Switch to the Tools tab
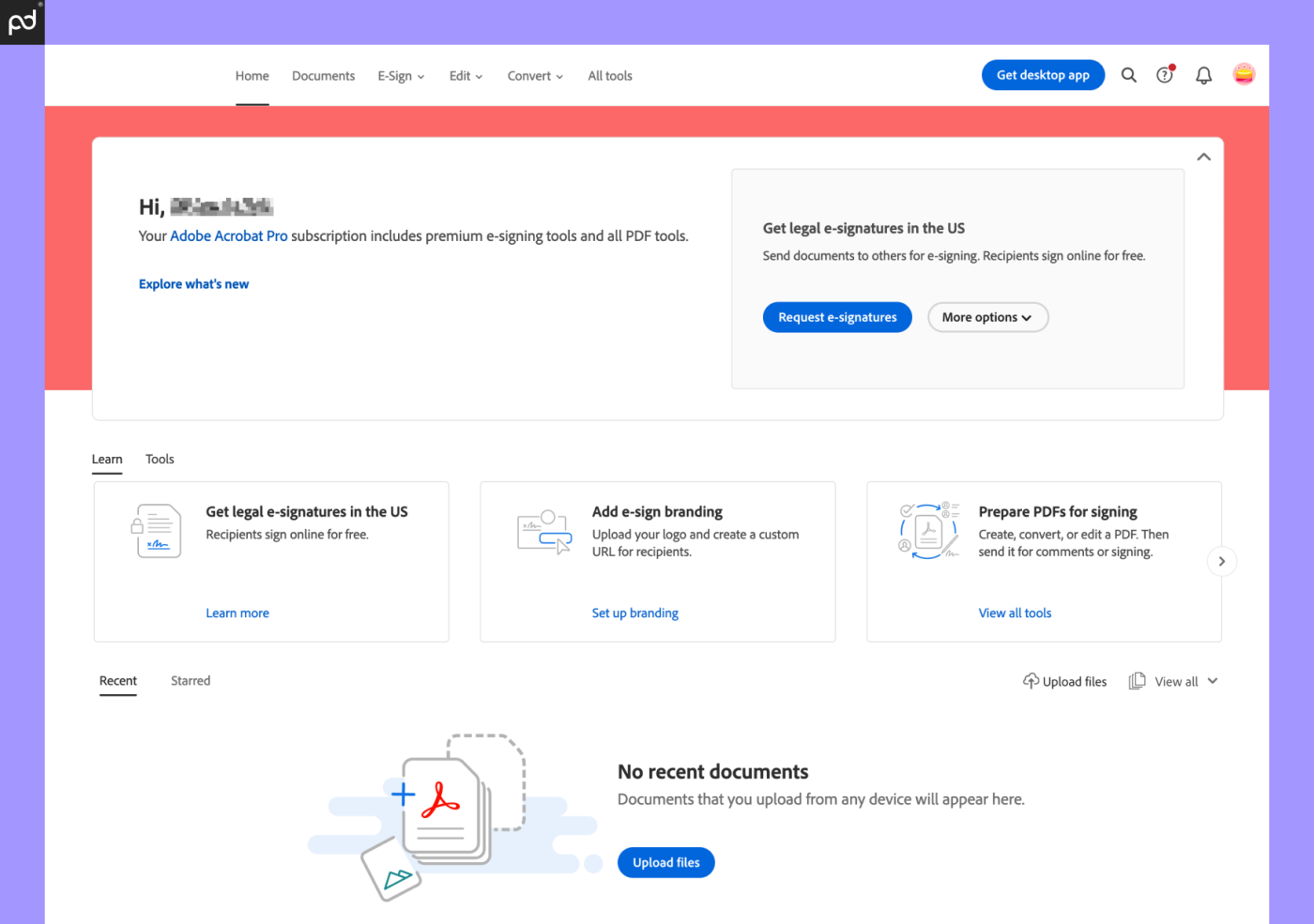 click(x=159, y=459)
